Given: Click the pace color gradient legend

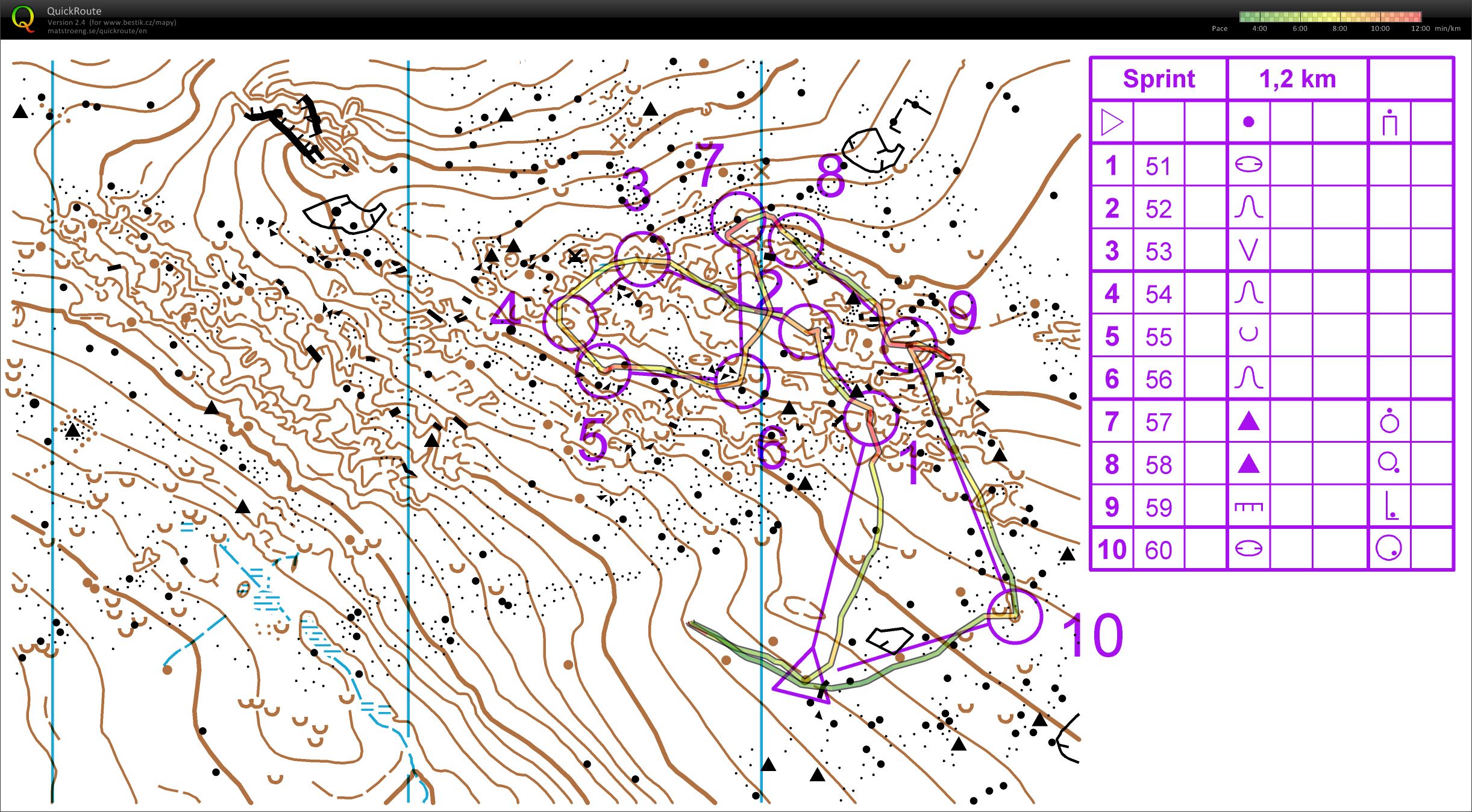Looking at the screenshot, I should (1330, 17).
